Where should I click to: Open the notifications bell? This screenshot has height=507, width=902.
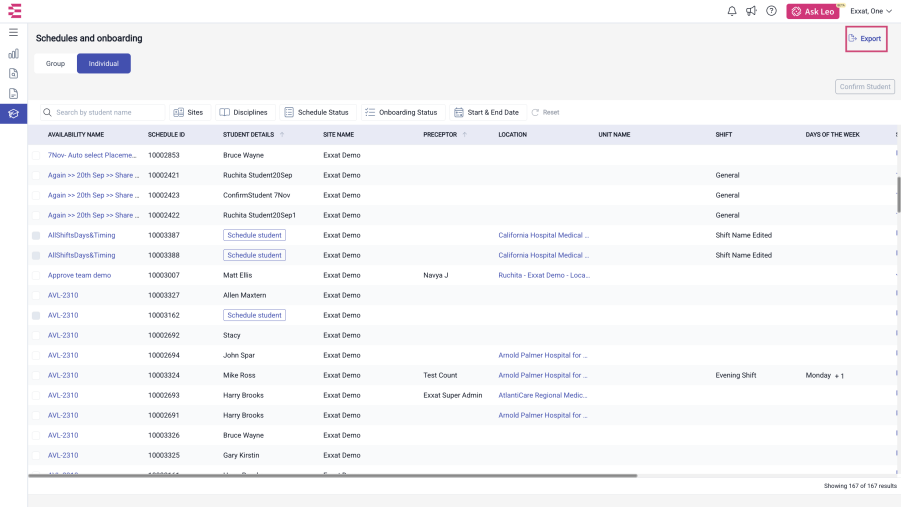(x=732, y=11)
